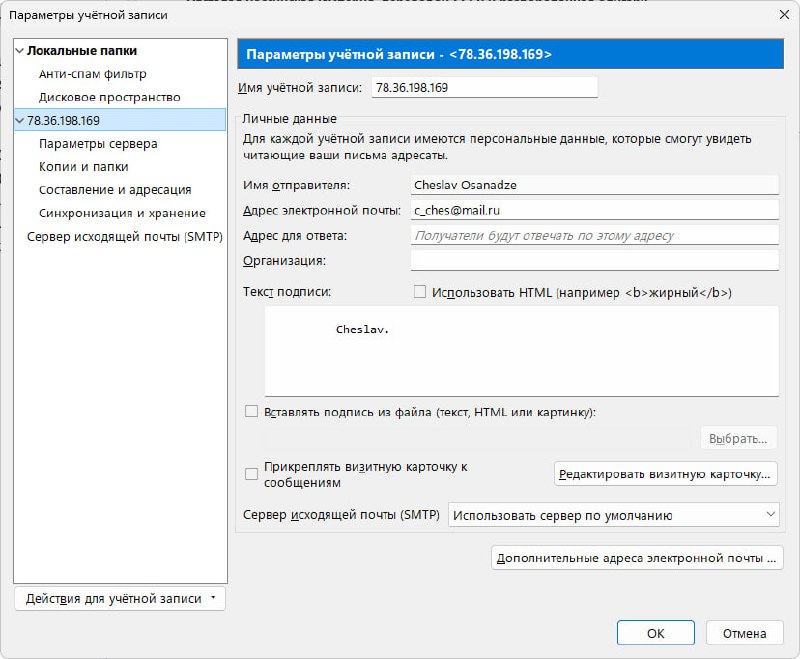Close the account settings dialog window

pos(780,15)
